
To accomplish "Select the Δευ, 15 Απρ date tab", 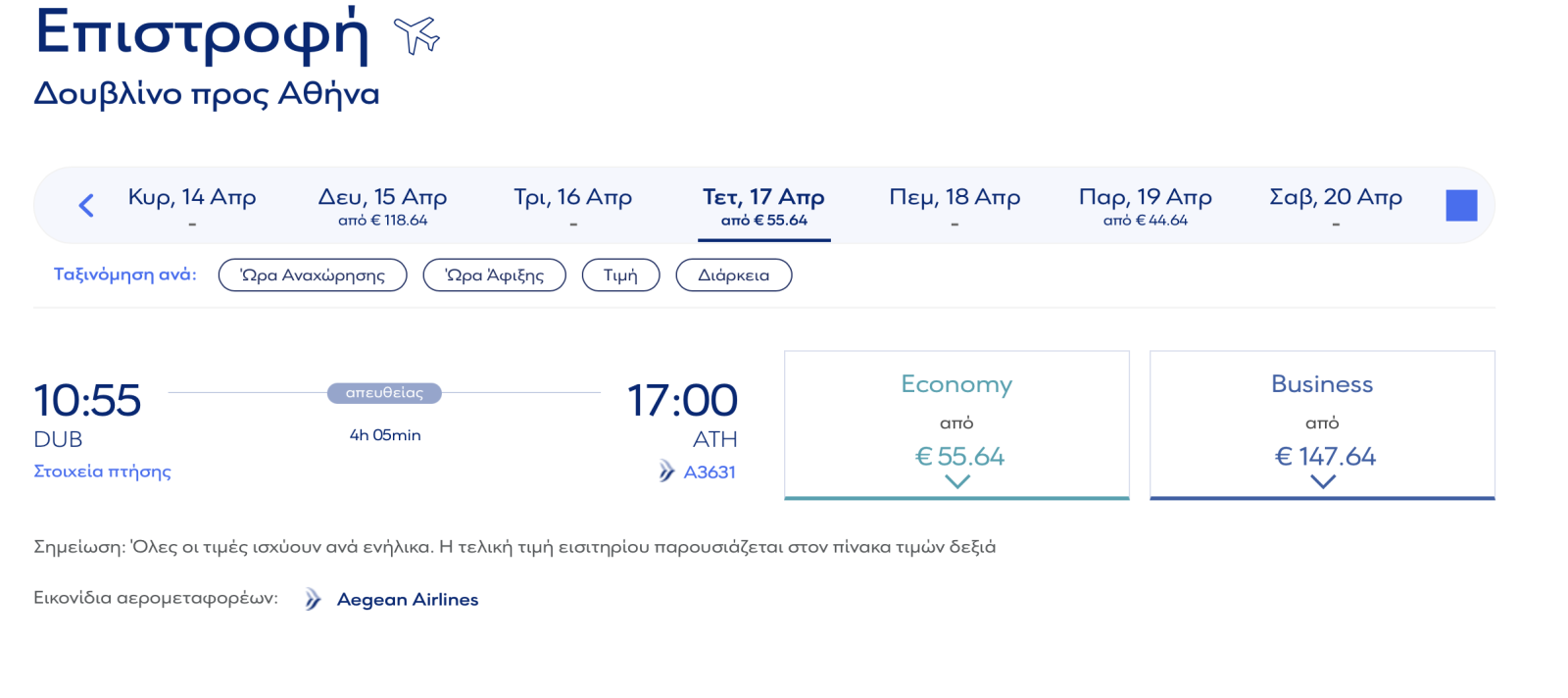I will tap(382, 206).
